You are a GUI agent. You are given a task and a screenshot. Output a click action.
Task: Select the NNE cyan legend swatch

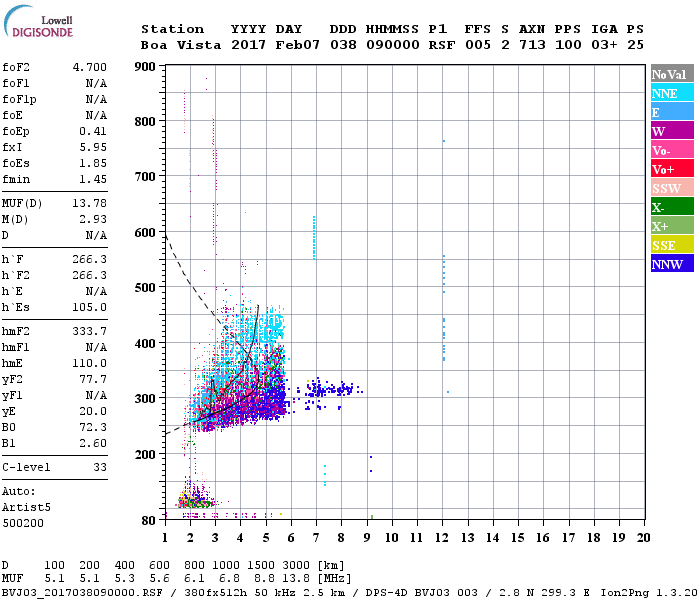[672, 92]
